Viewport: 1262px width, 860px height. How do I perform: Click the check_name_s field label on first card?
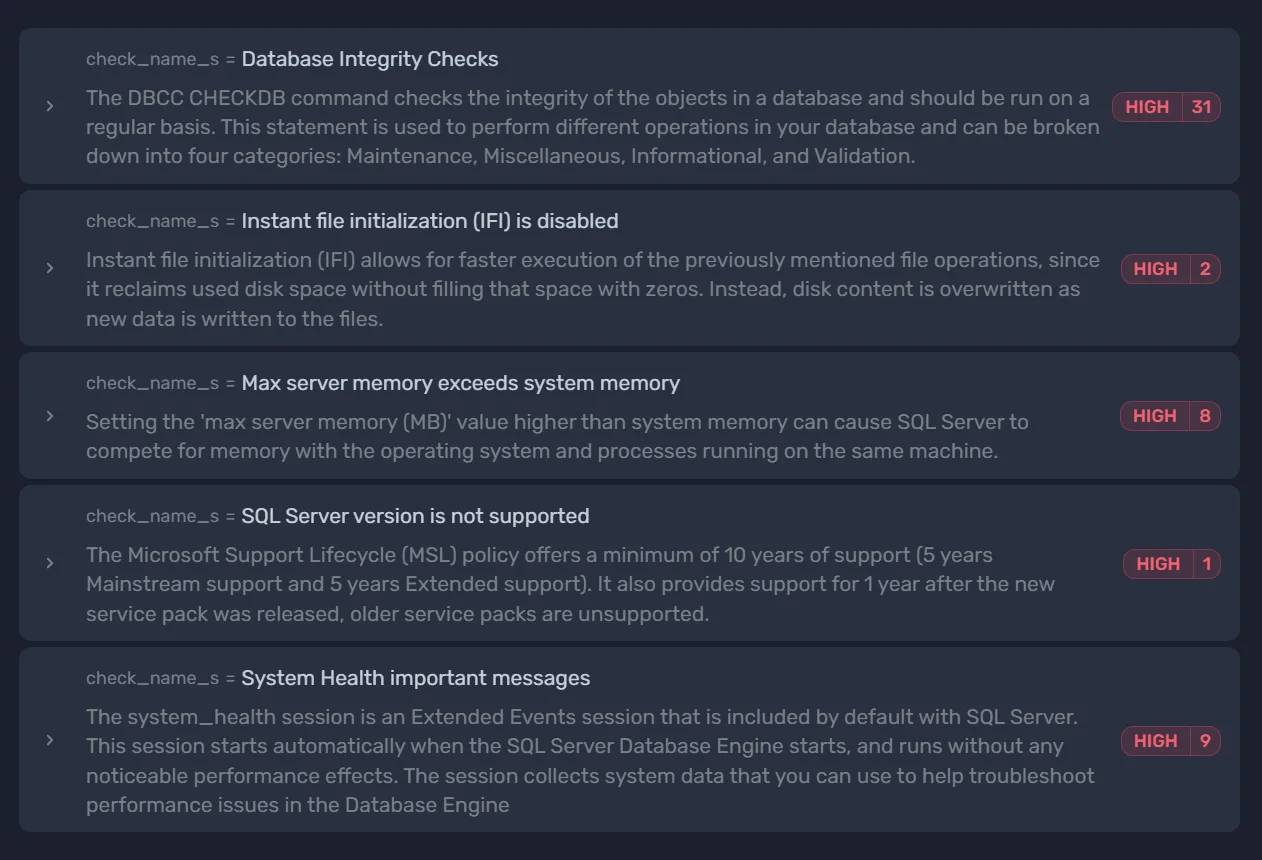click(152, 59)
